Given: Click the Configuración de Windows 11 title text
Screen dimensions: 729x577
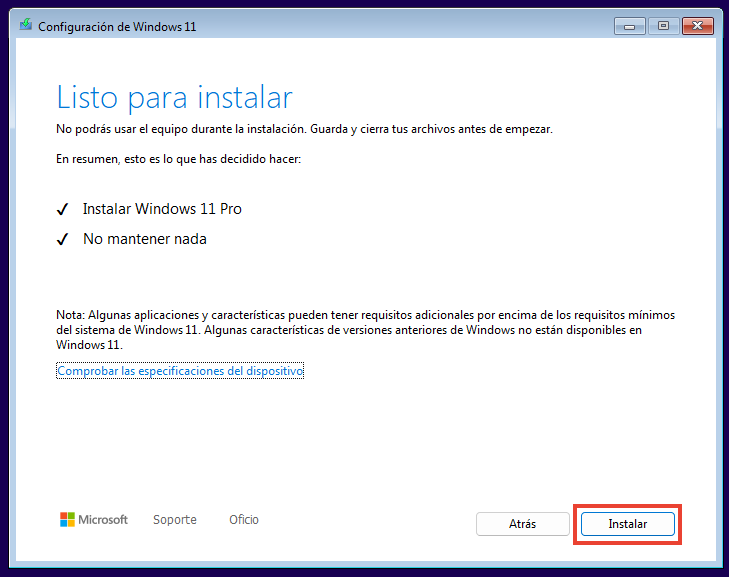Looking at the screenshot, I should click(x=117, y=26).
